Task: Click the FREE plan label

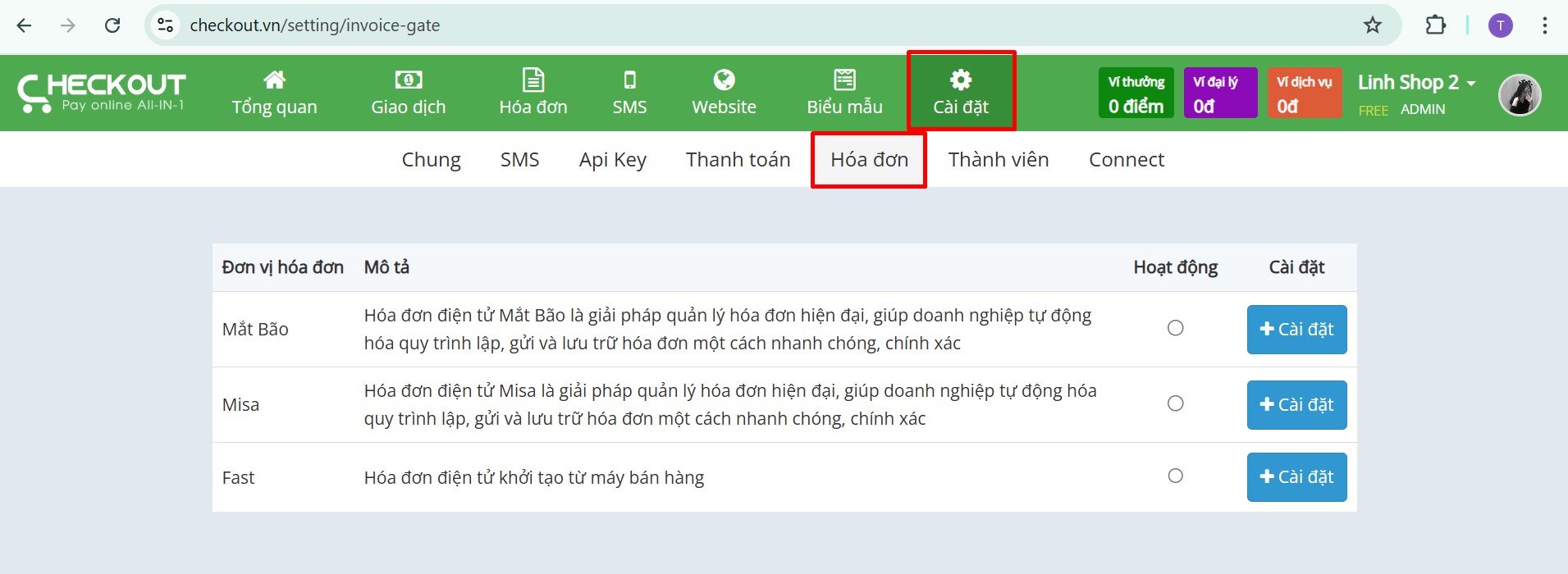Action: coord(1373,110)
